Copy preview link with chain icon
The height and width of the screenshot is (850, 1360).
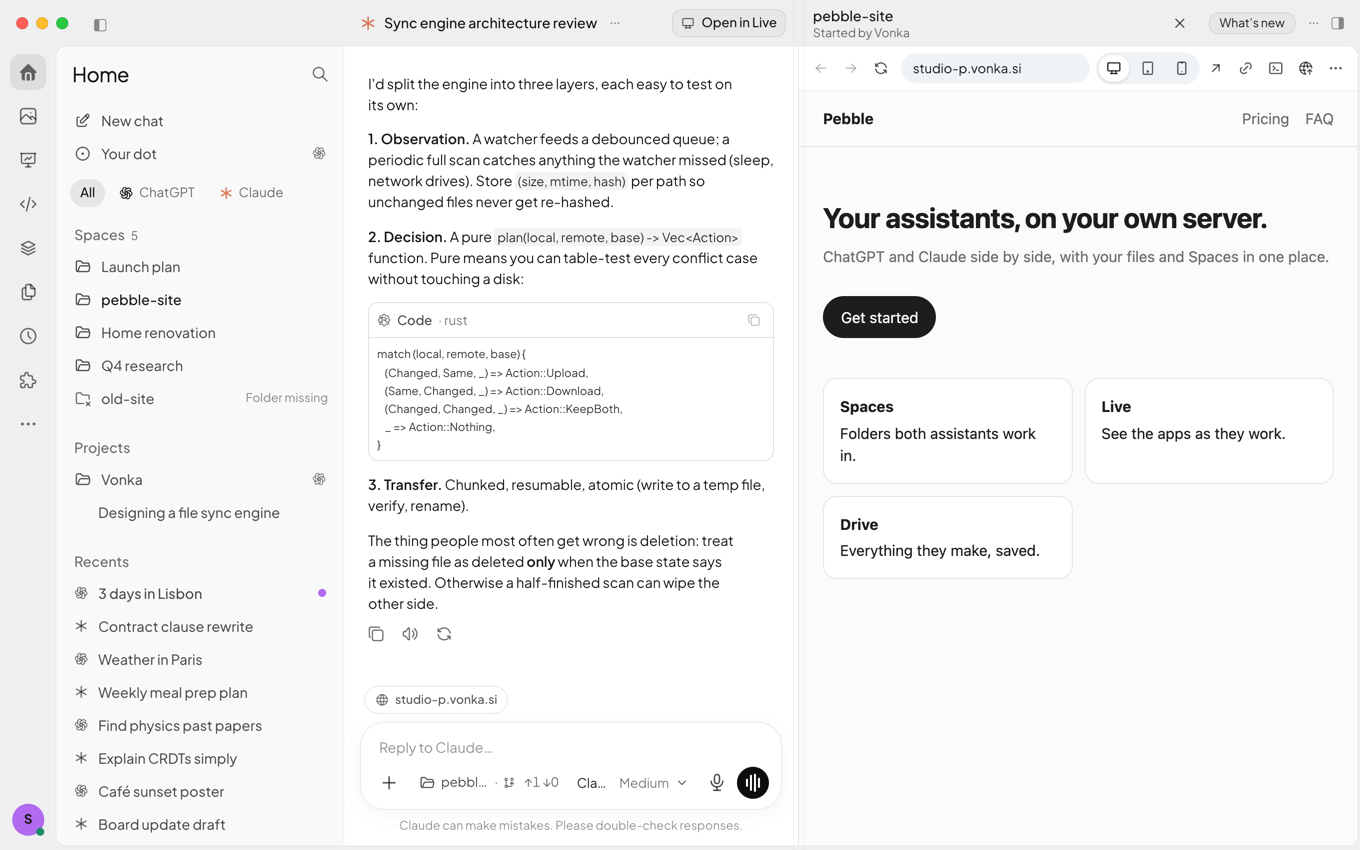(x=1246, y=68)
